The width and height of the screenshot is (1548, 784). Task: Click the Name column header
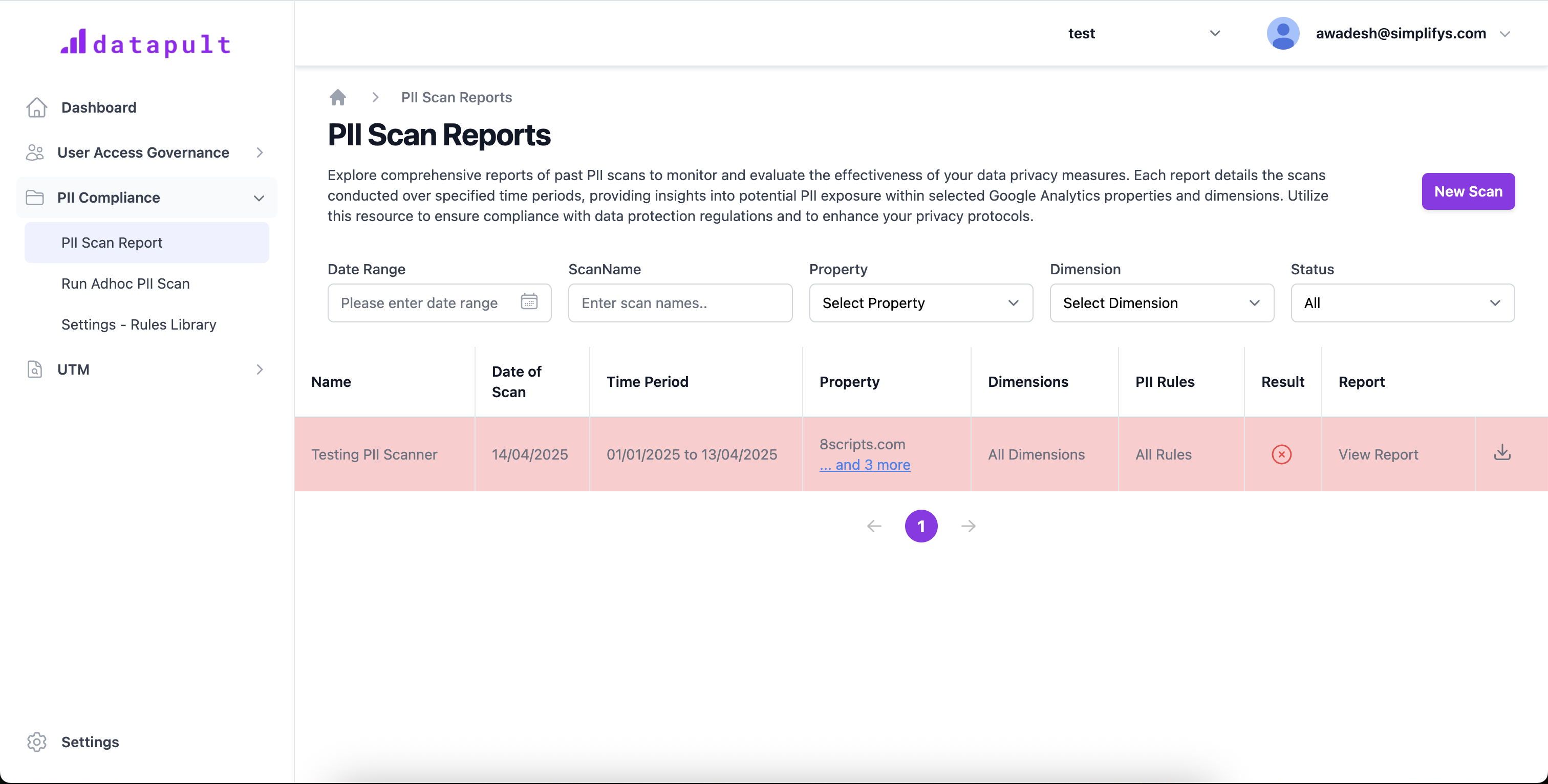pos(331,382)
